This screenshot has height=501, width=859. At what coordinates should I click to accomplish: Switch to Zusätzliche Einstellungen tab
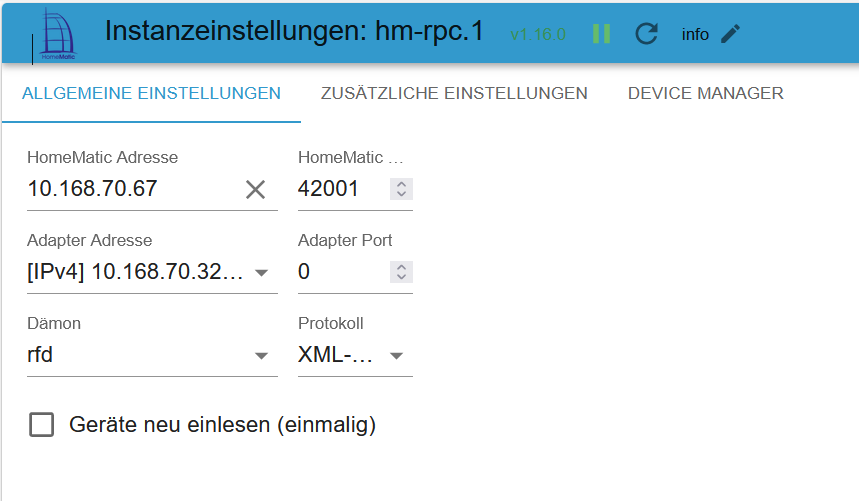(454, 93)
